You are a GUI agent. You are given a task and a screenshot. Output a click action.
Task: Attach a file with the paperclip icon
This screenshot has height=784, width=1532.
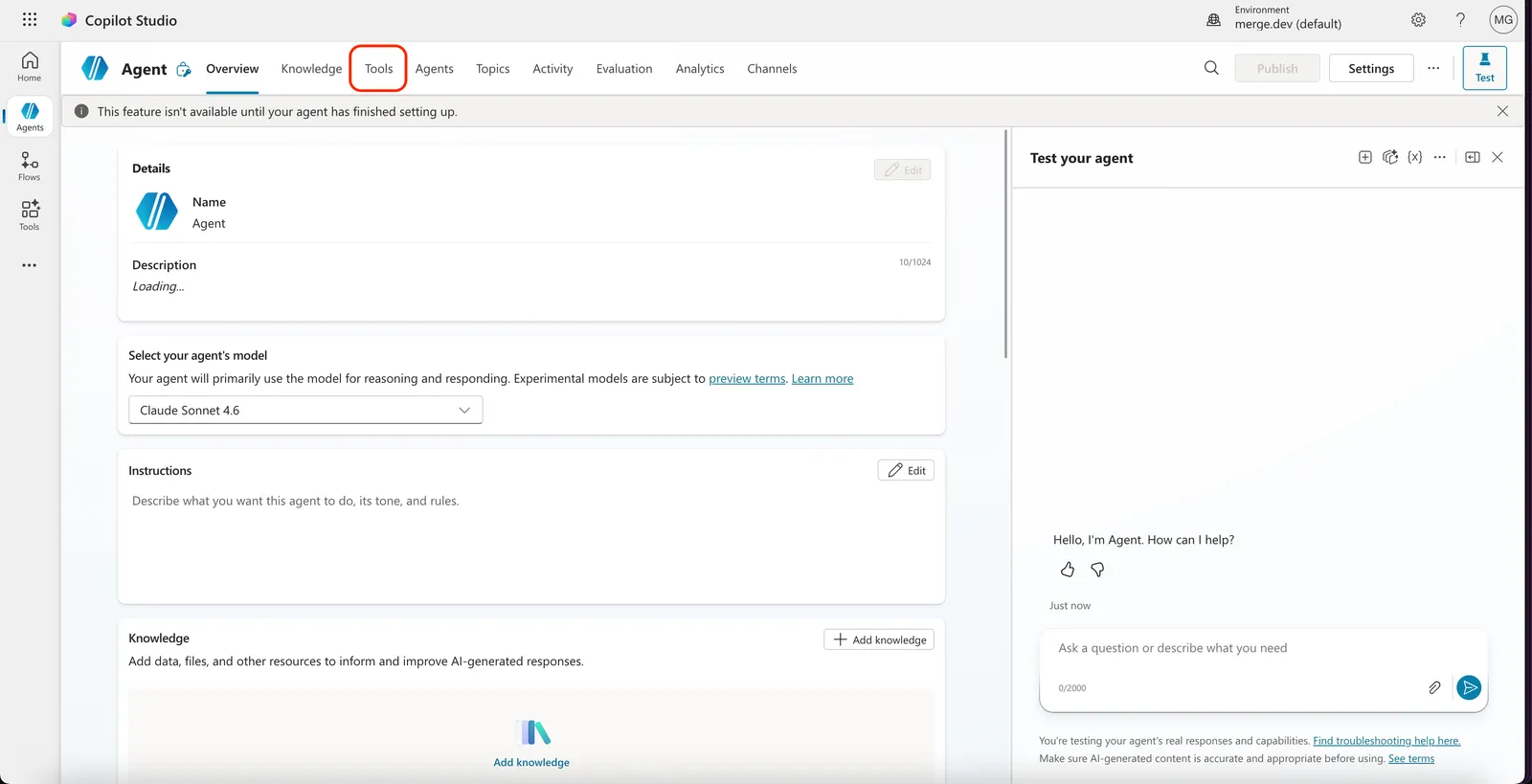[1434, 687]
